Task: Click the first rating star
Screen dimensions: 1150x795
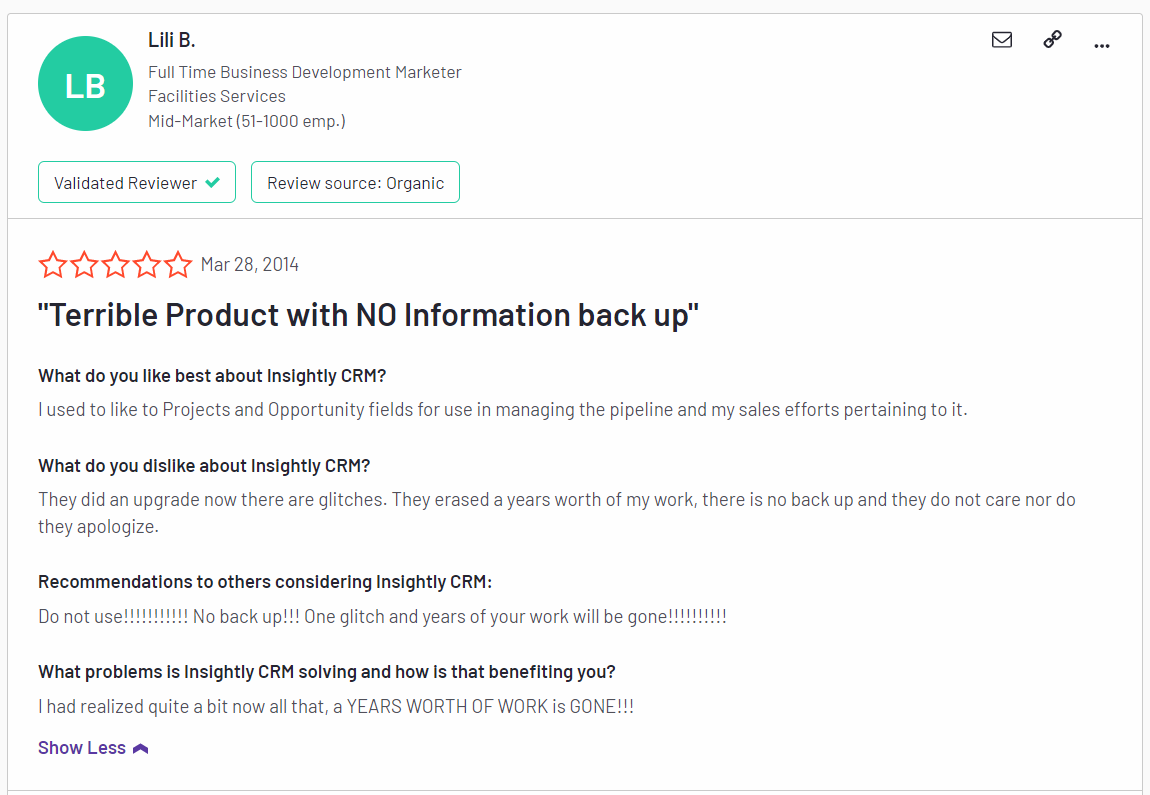Action: (53, 264)
